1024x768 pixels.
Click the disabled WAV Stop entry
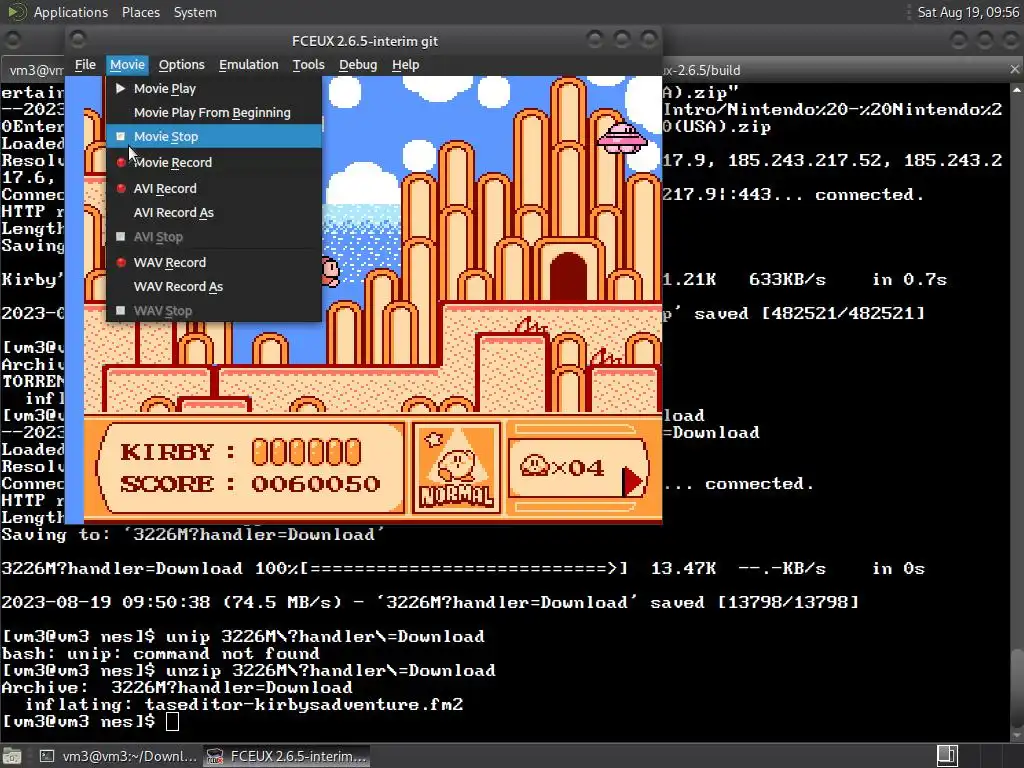[214, 311]
